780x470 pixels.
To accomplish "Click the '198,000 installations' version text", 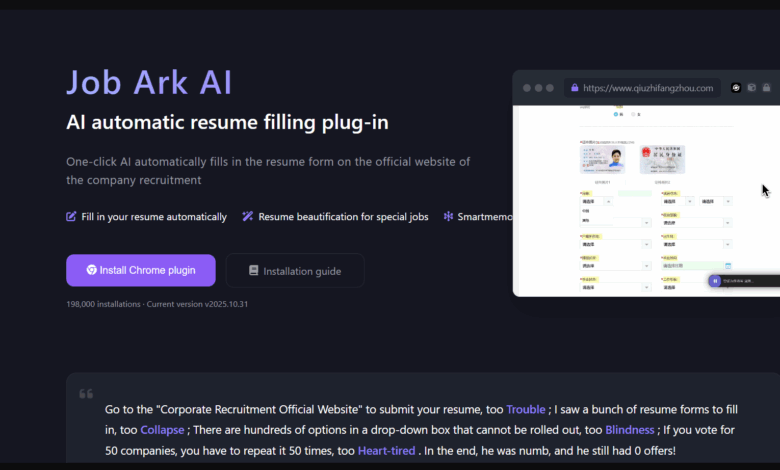I will tap(157, 304).
